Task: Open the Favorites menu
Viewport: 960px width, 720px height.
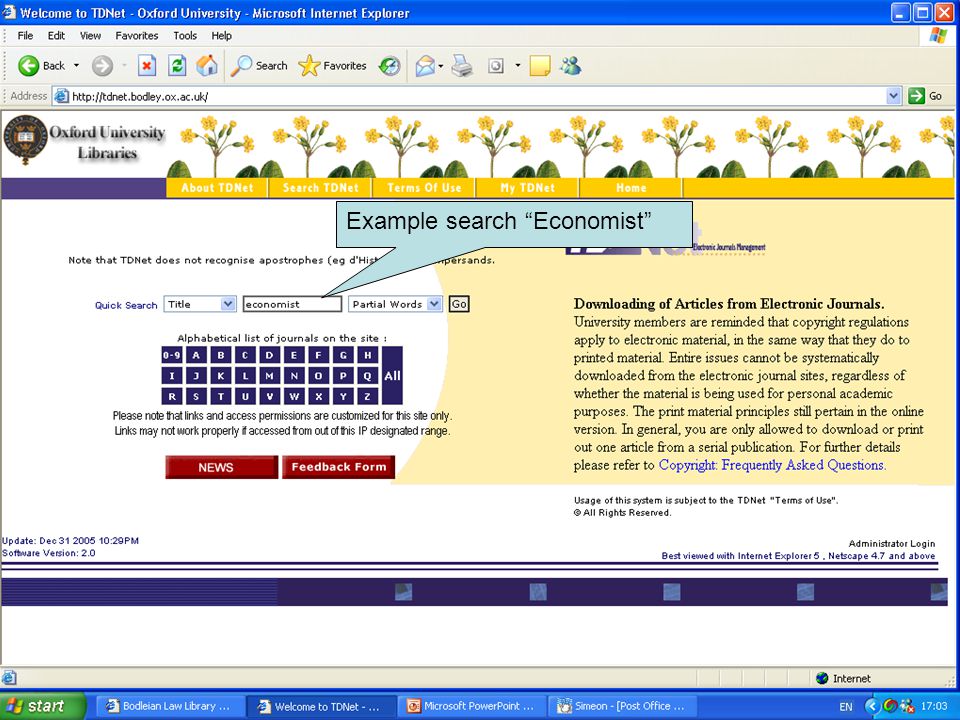Action: coord(137,36)
